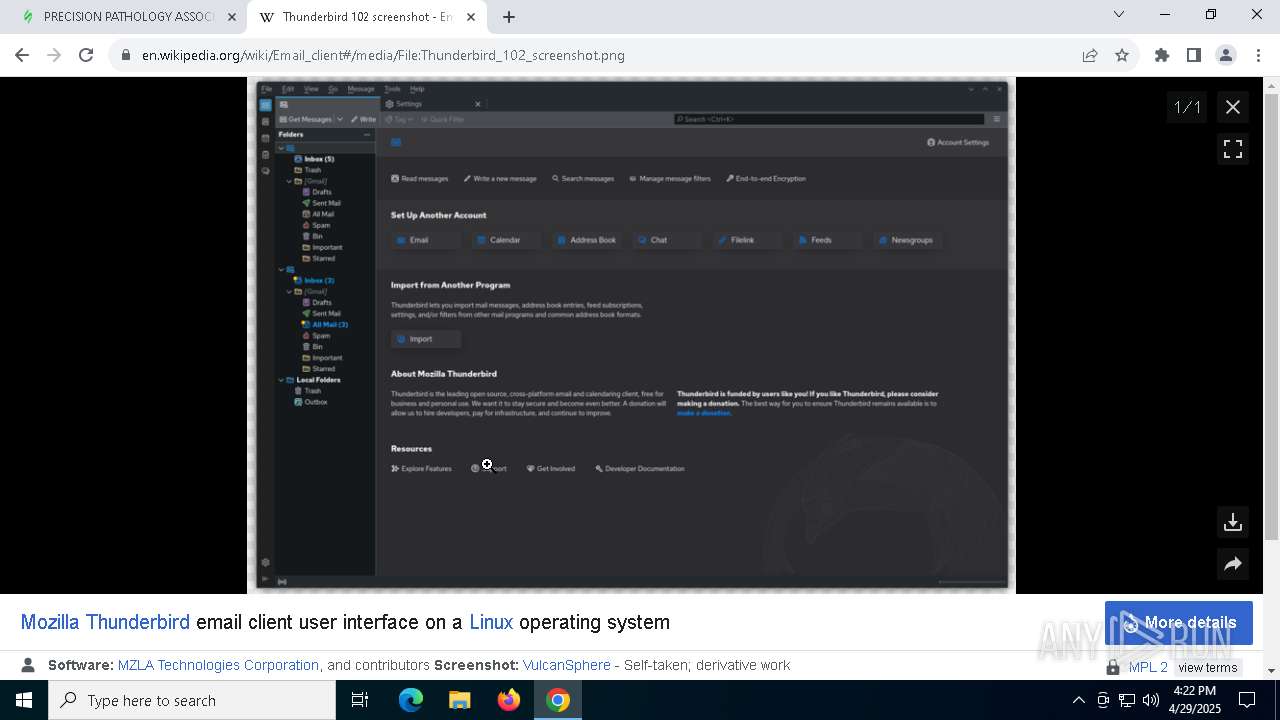Image resolution: width=1280 pixels, height=720 pixels.
Task: Open the tab search dropdown chevron
Action: click(1119, 15)
